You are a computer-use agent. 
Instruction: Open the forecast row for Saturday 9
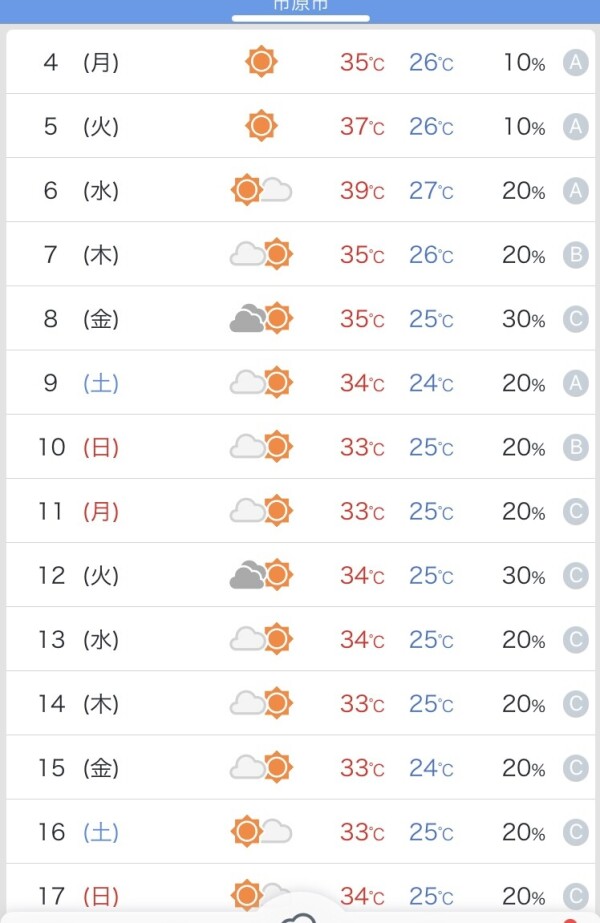click(x=300, y=383)
